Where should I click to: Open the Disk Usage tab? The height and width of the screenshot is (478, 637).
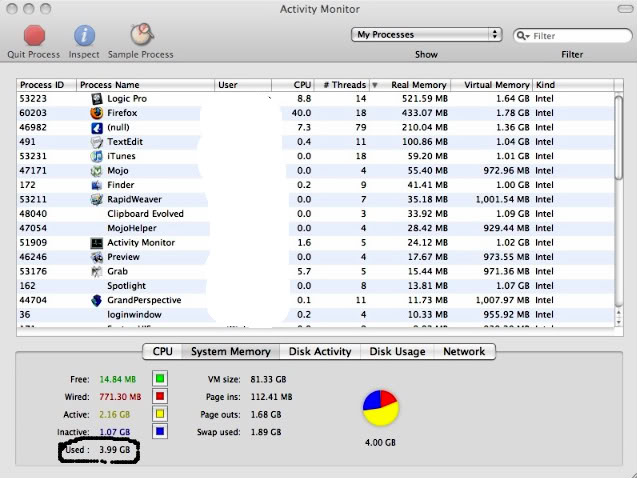click(397, 351)
